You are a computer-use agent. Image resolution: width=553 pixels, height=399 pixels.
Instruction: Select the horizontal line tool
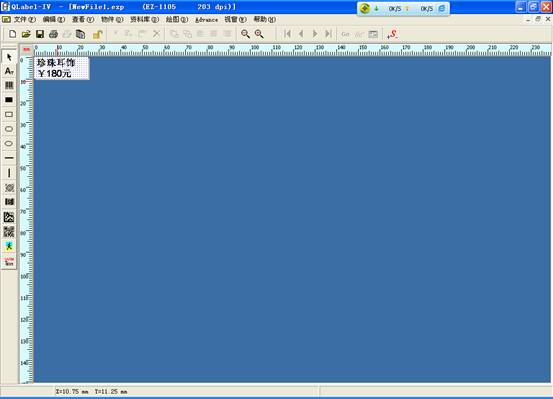pyautogui.click(x=9, y=158)
